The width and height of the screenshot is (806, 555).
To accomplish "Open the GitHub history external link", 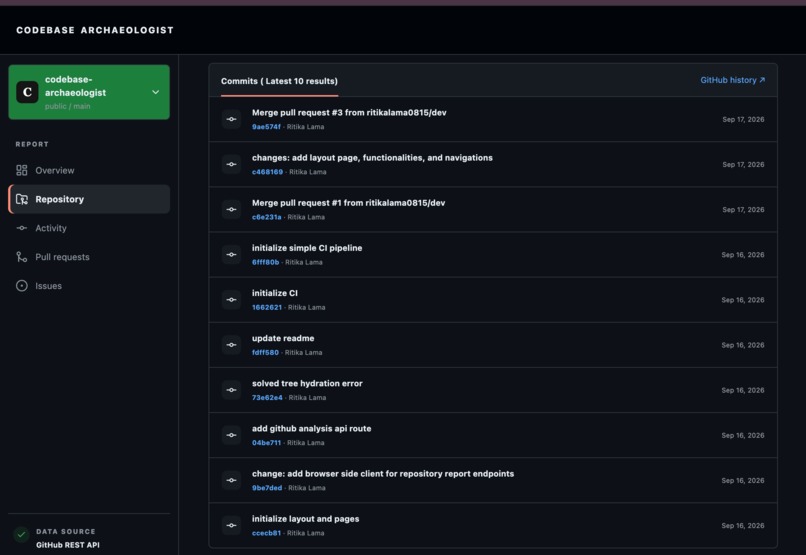I will [x=732, y=80].
